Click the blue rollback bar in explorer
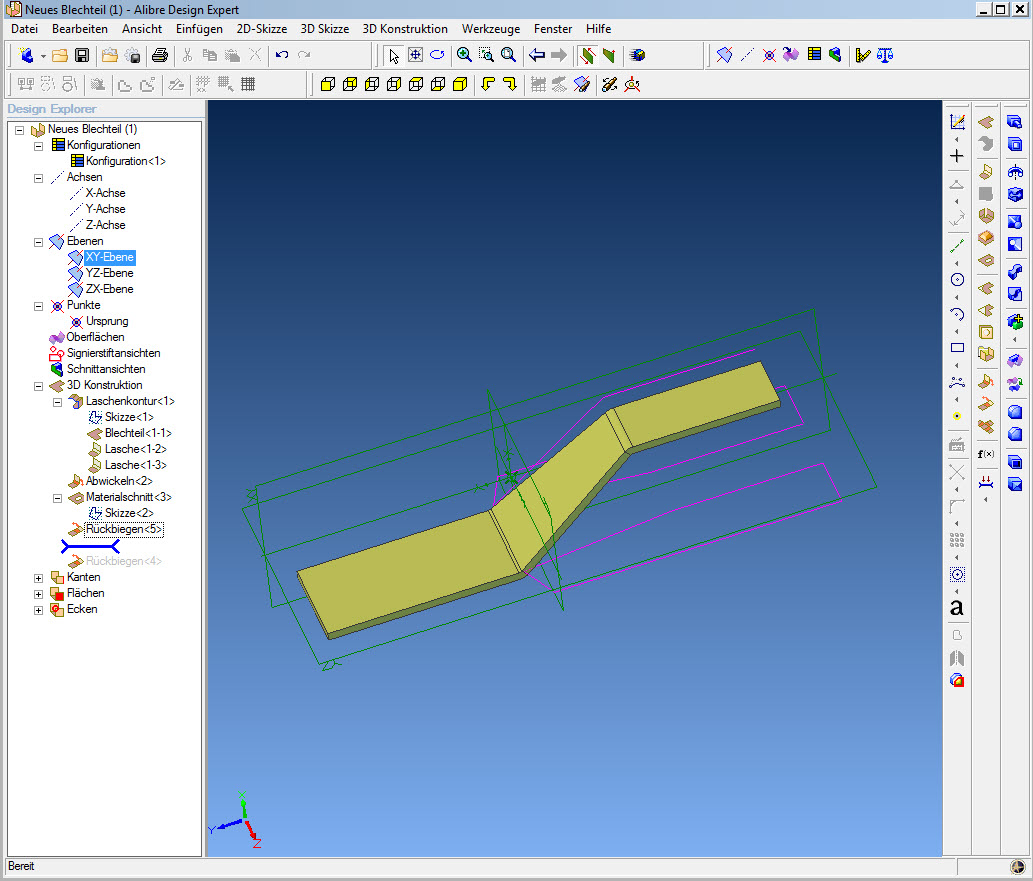The width and height of the screenshot is (1033, 881). pyautogui.click(x=90, y=546)
